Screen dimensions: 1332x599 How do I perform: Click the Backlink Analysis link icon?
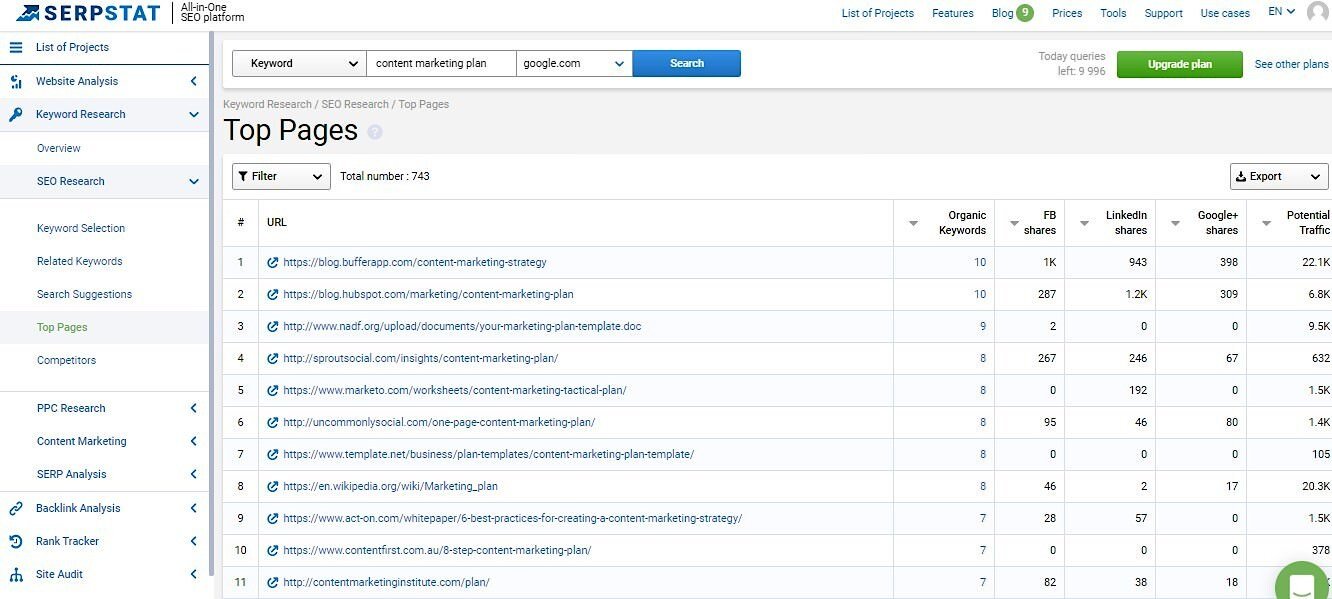(x=15, y=508)
